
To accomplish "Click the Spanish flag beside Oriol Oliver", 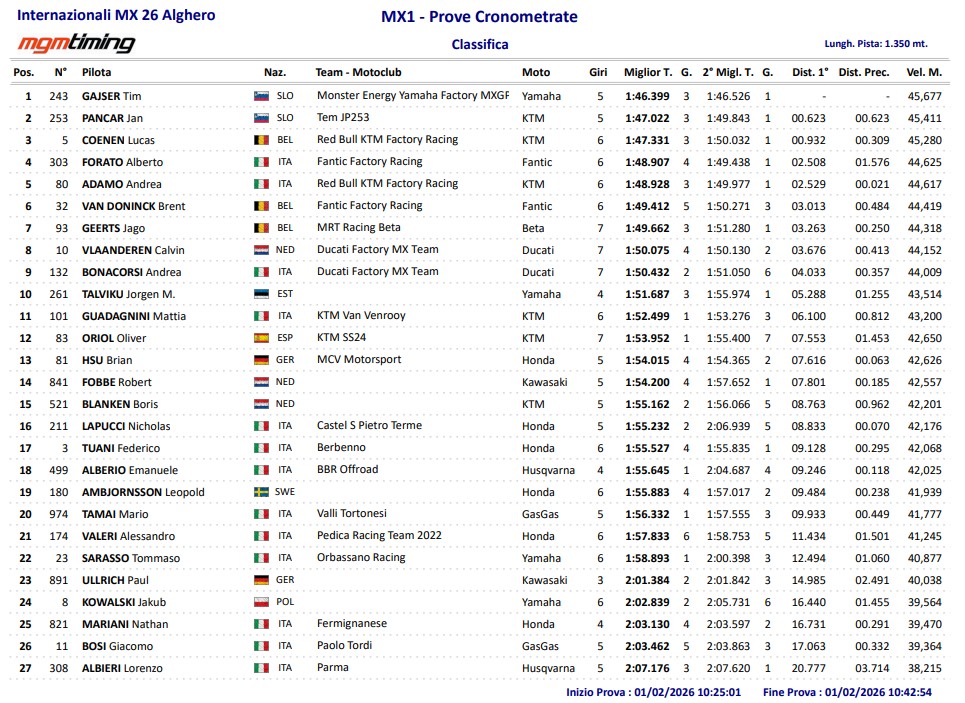I will (x=261, y=338).
